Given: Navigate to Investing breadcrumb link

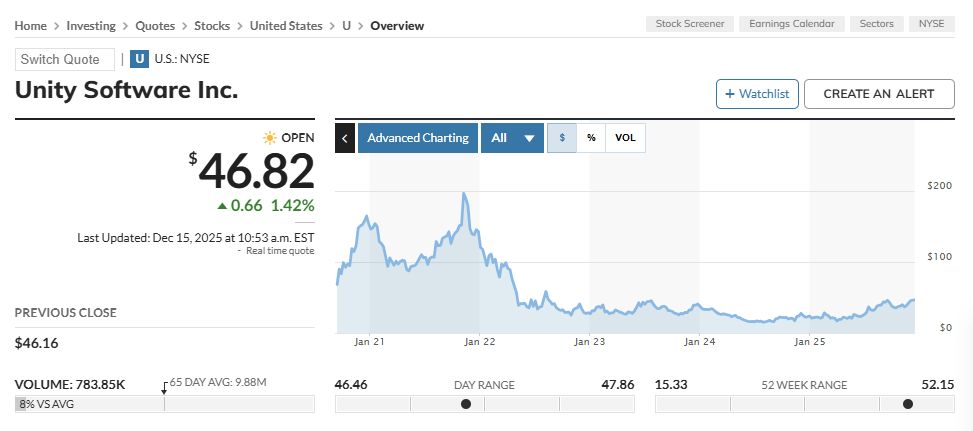Looking at the screenshot, I should (x=91, y=25).
